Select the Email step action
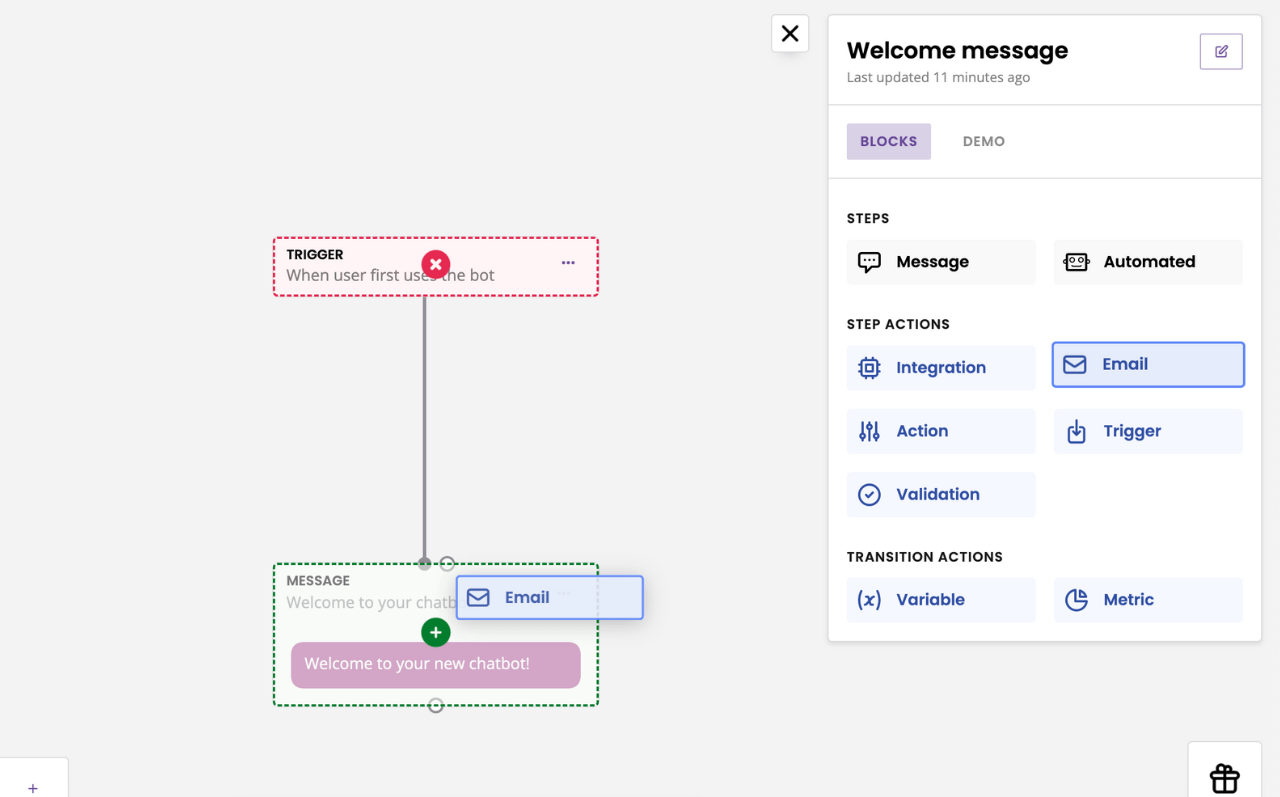The width and height of the screenshot is (1280, 797). pos(1147,364)
